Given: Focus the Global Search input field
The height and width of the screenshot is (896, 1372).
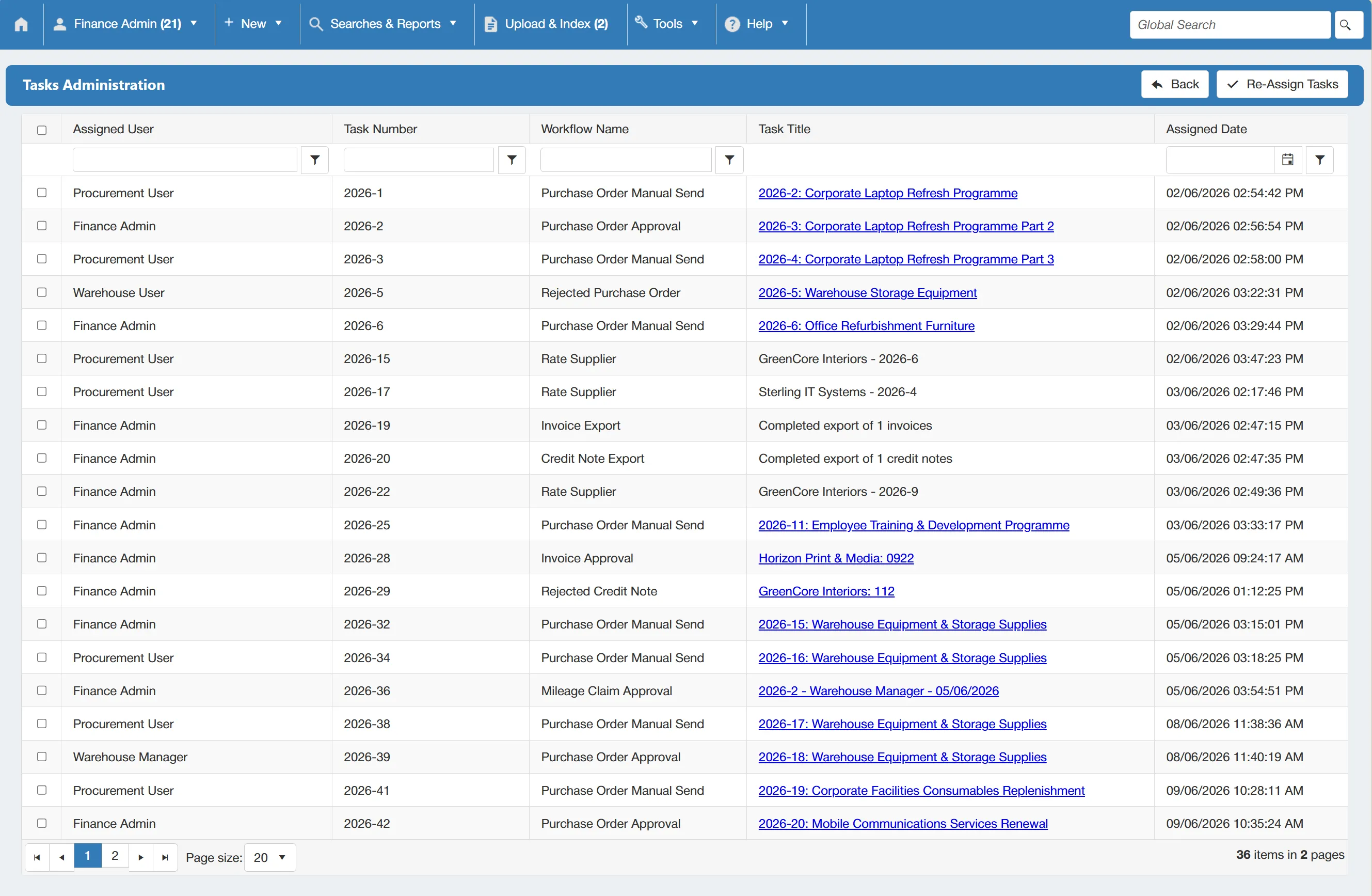Looking at the screenshot, I should click(1230, 25).
